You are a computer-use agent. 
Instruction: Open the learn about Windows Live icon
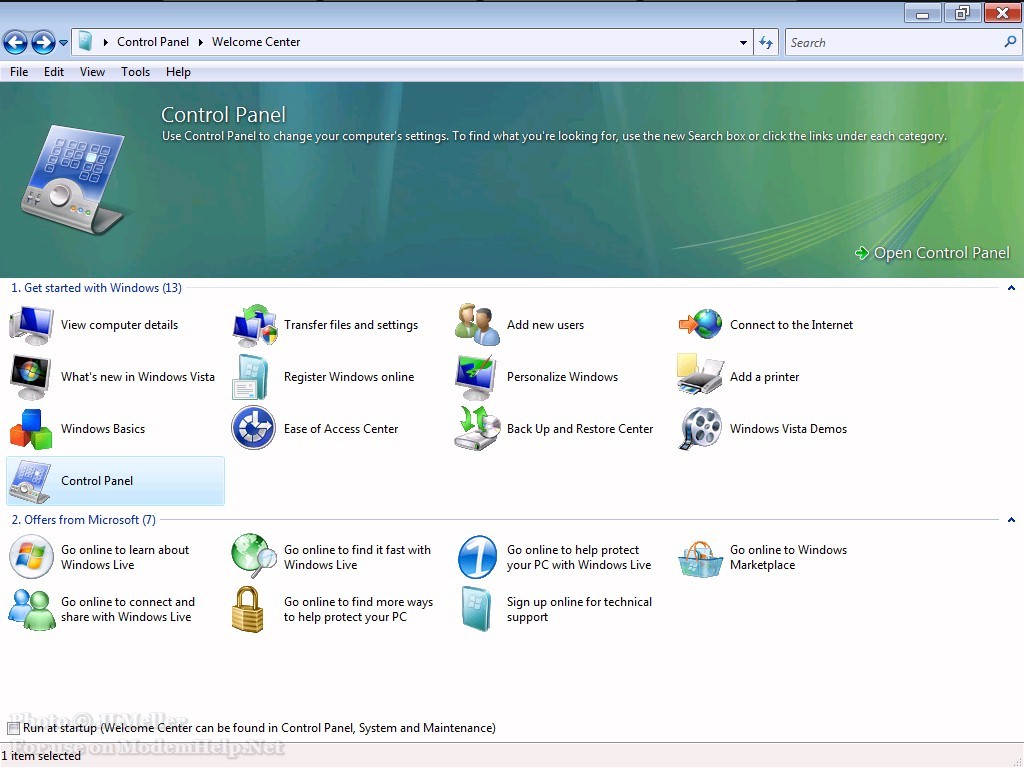(x=31, y=556)
